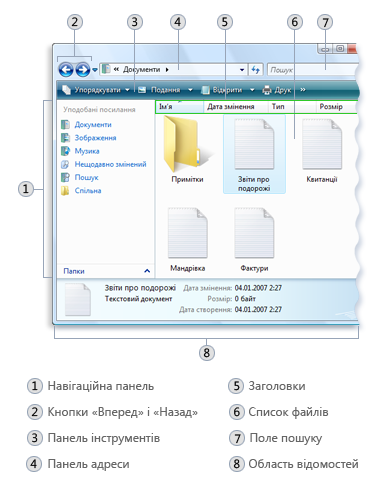Open the address bar history dropdown
The height and width of the screenshot is (494, 386).
[242, 70]
